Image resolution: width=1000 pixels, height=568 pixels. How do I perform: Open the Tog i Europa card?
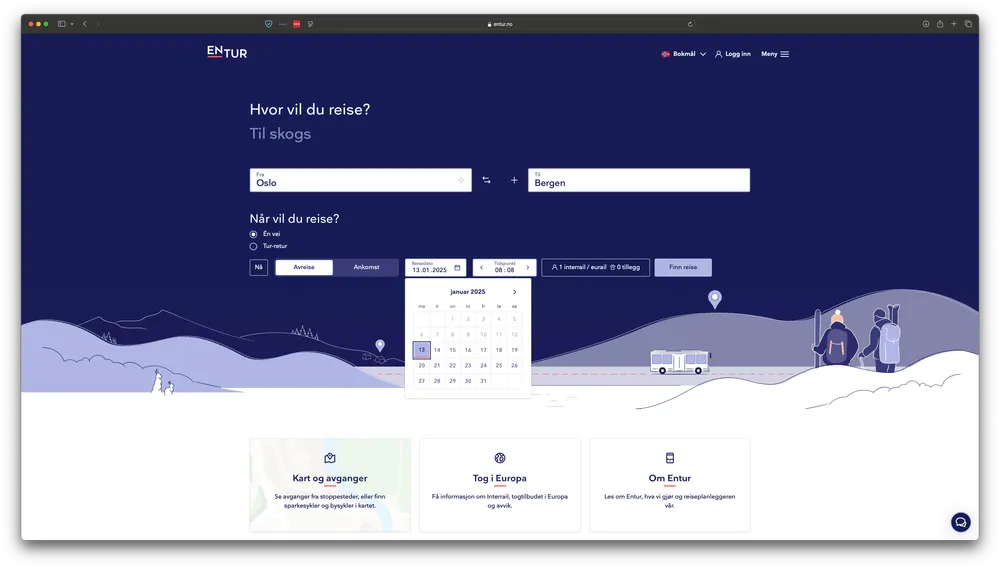[x=499, y=485]
